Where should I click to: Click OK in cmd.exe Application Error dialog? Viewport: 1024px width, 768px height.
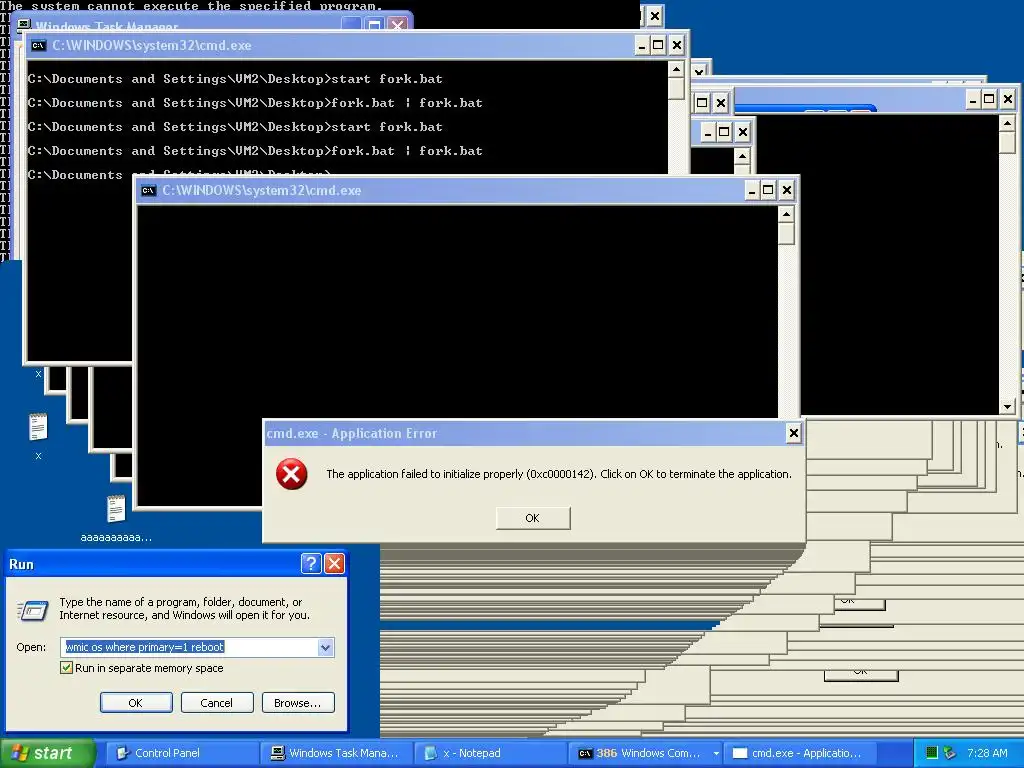tap(533, 518)
